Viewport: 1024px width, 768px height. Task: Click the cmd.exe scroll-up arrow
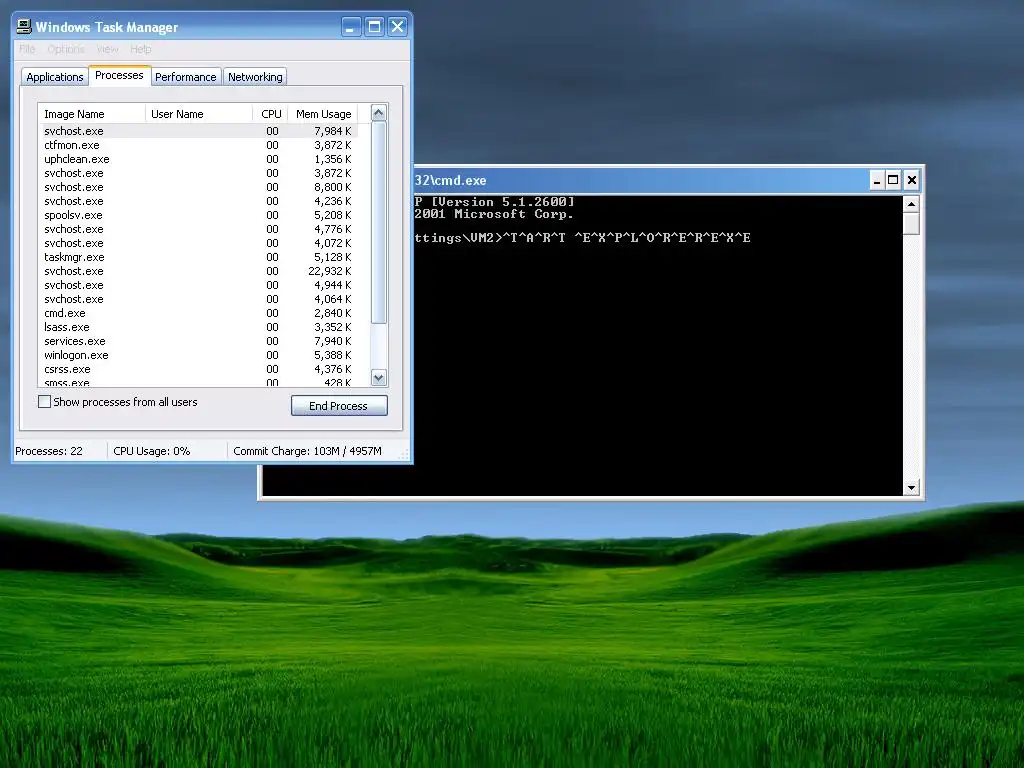tap(911, 204)
